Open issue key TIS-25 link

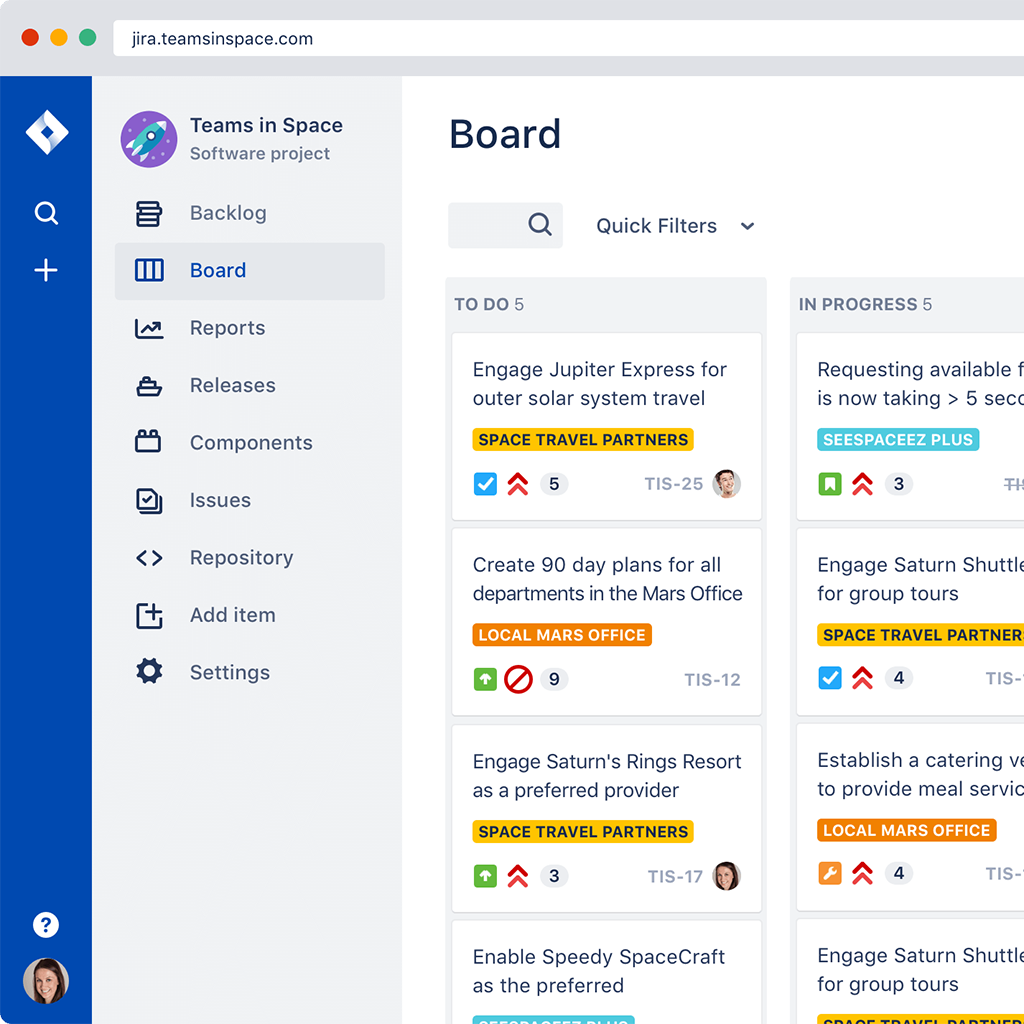coord(673,485)
